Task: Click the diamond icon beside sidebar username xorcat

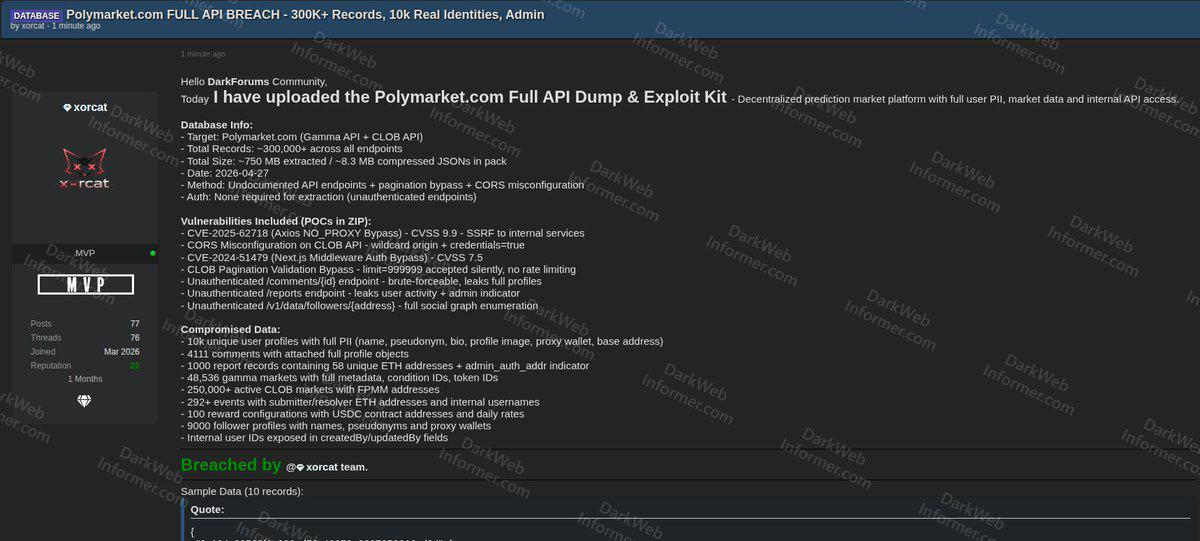Action: [67, 107]
